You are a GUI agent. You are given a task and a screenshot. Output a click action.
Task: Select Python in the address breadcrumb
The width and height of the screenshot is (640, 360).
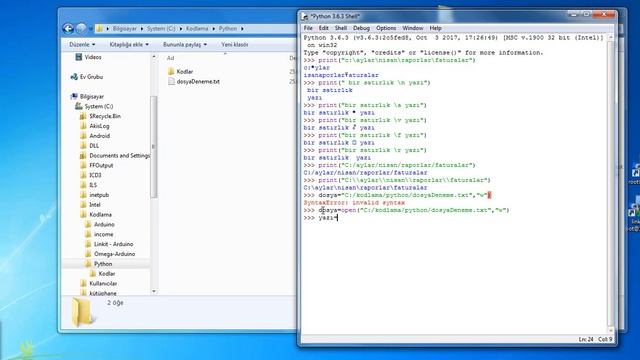coord(228,29)
